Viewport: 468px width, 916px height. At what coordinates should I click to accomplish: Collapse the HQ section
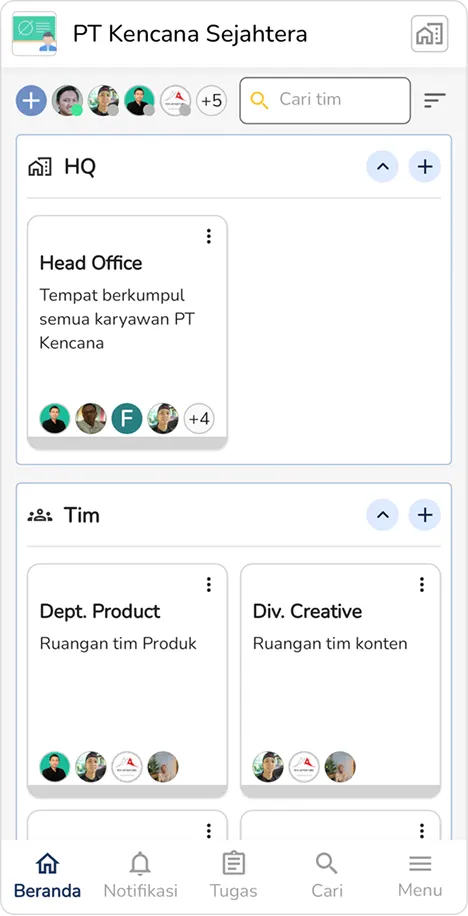point(383,167)
